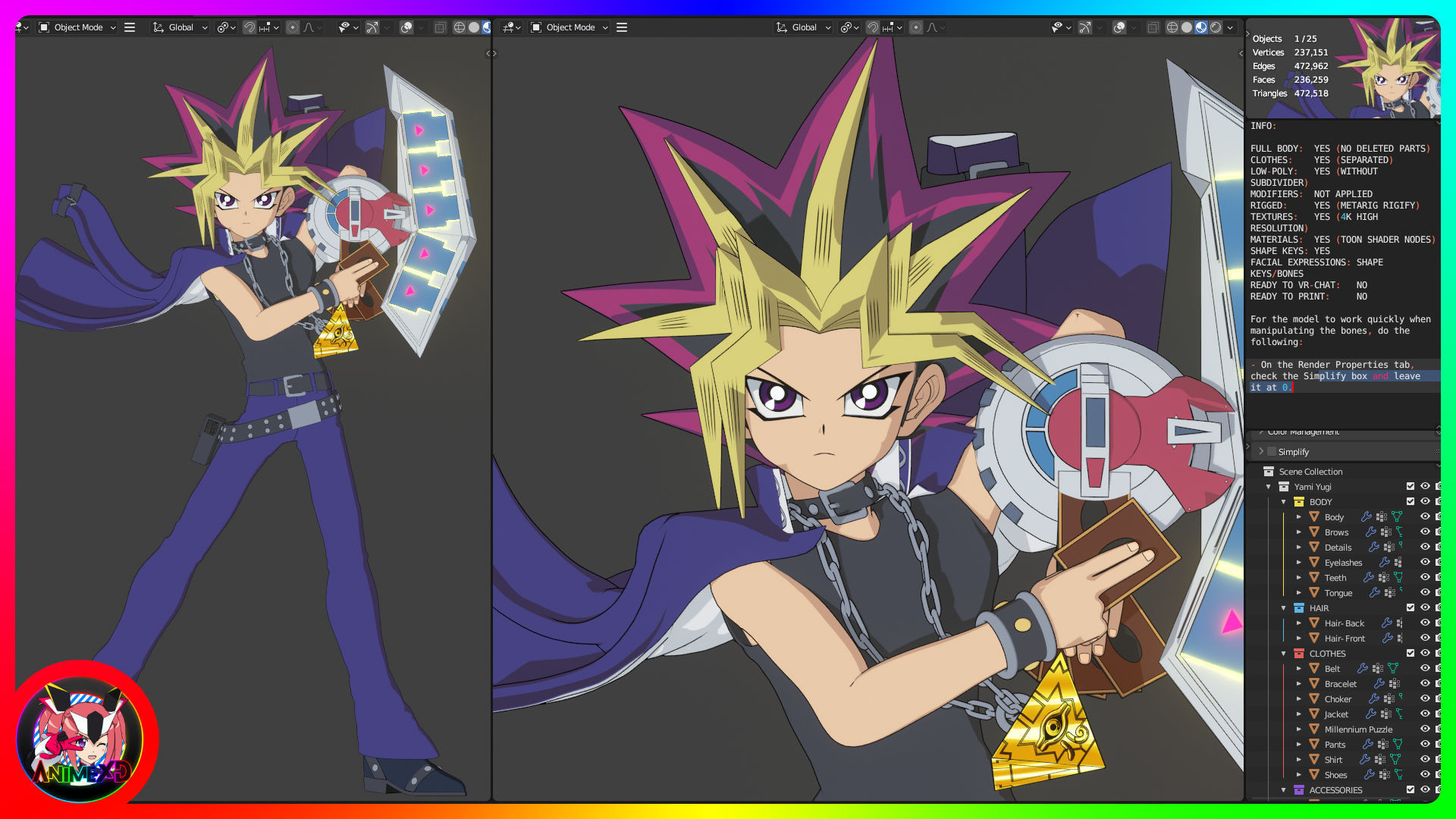The width and height of the screenshot is (1456, 819).
Task: Toggle X-ray in the left viewport
Action: (440, 27)
